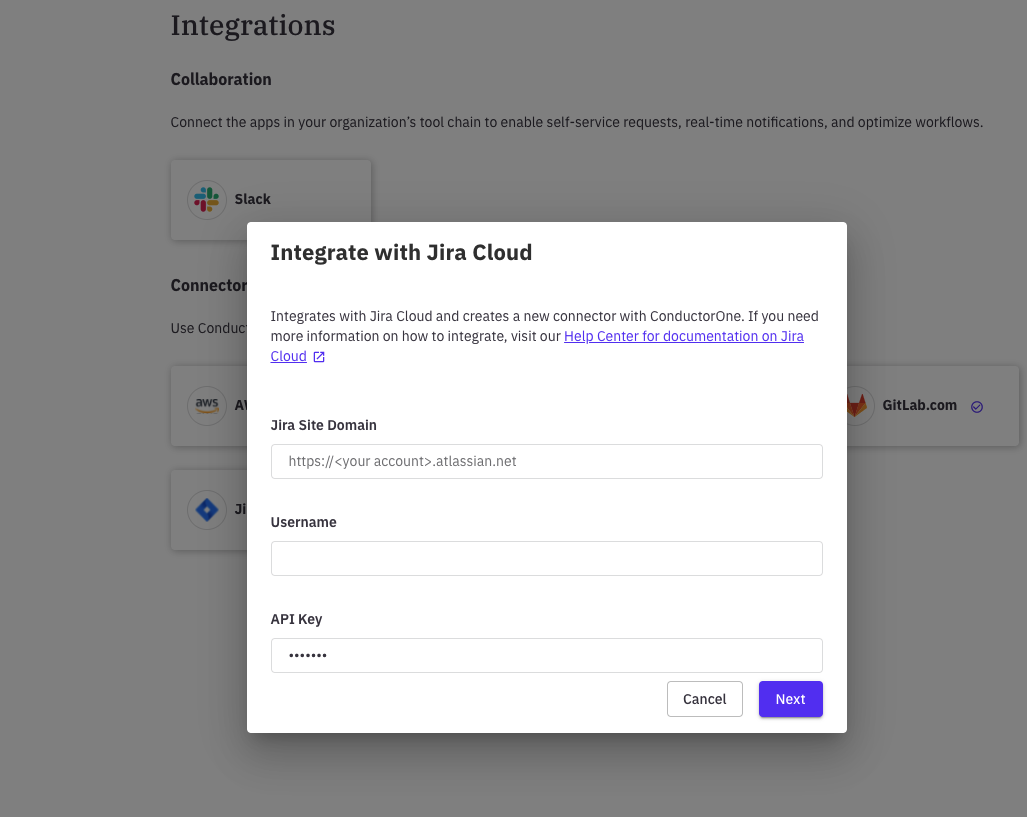
Task: Click the Username field label
Action: [x=303, y=522]
